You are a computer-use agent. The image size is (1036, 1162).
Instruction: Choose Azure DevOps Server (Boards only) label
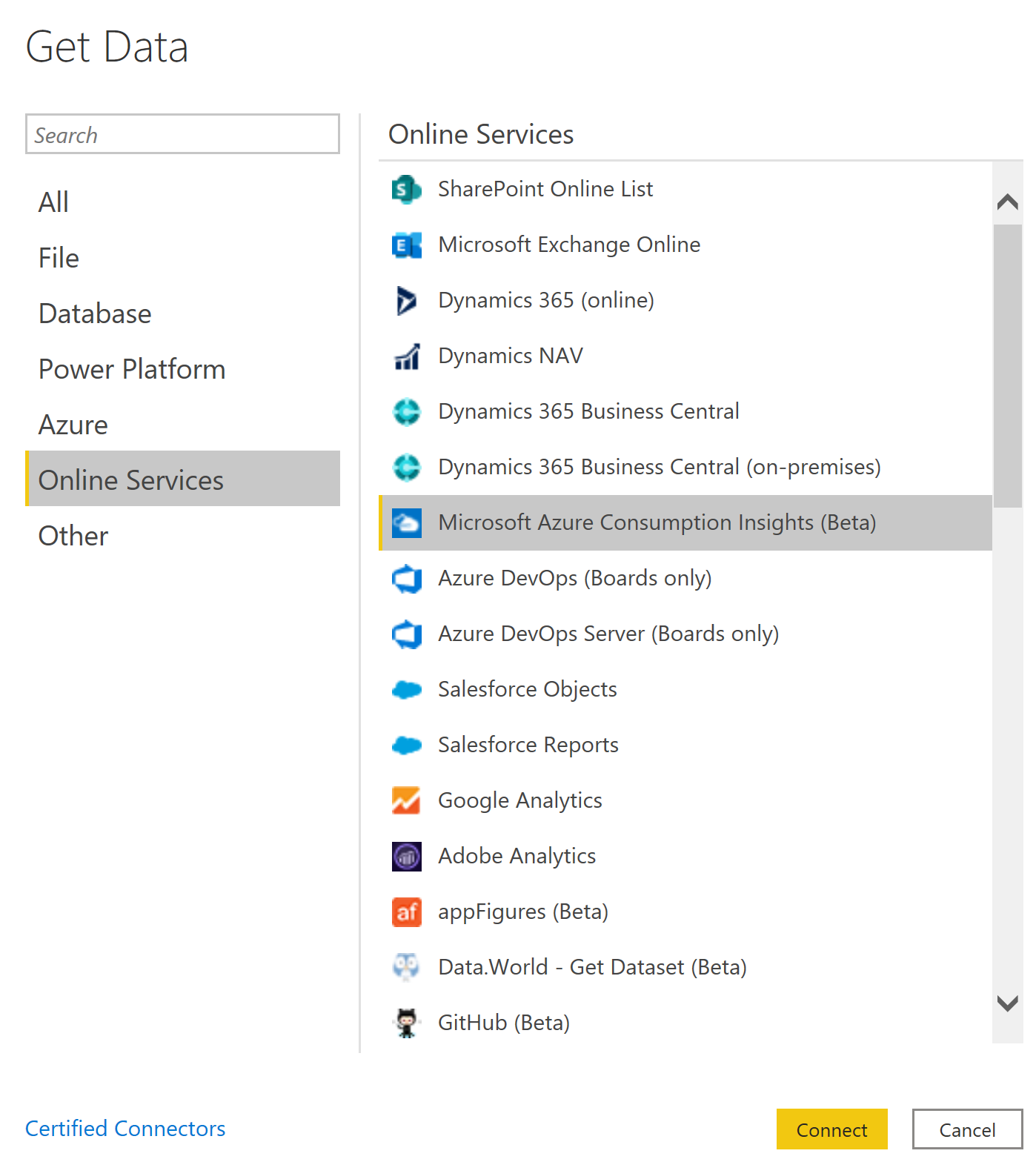608,634
